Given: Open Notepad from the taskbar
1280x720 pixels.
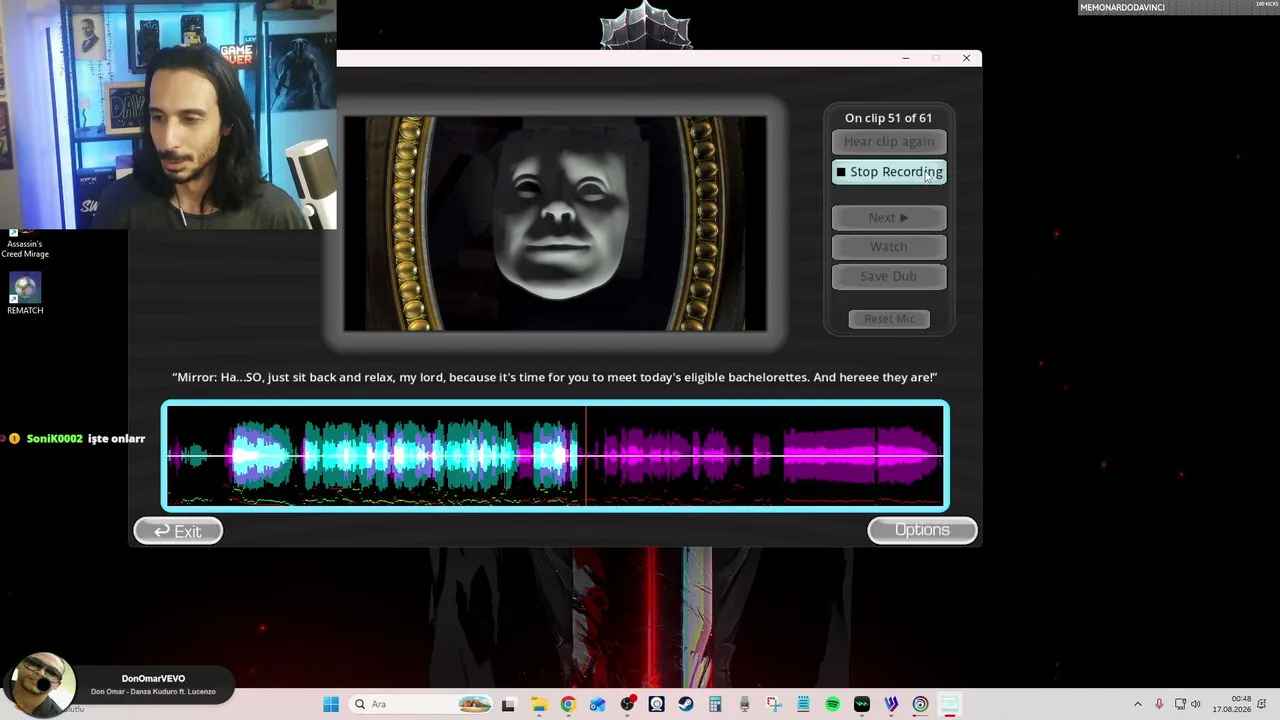Looking at the screenshot, I should [x=803, y=704].
